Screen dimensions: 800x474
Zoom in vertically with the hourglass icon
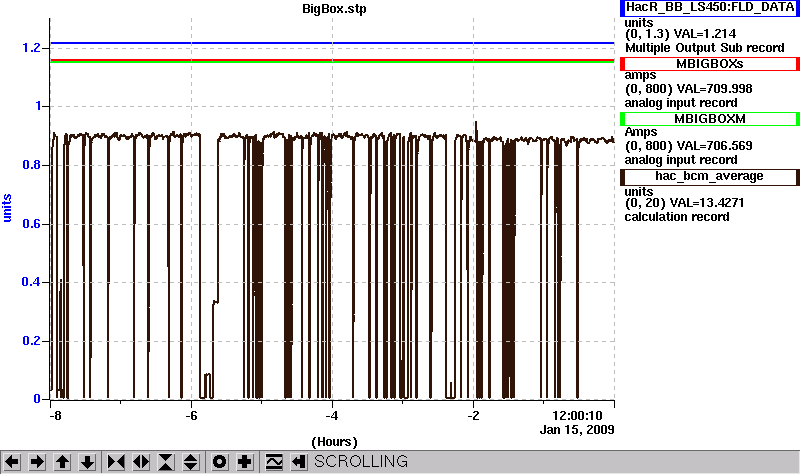pyautogui.click(x=166, y=462)
